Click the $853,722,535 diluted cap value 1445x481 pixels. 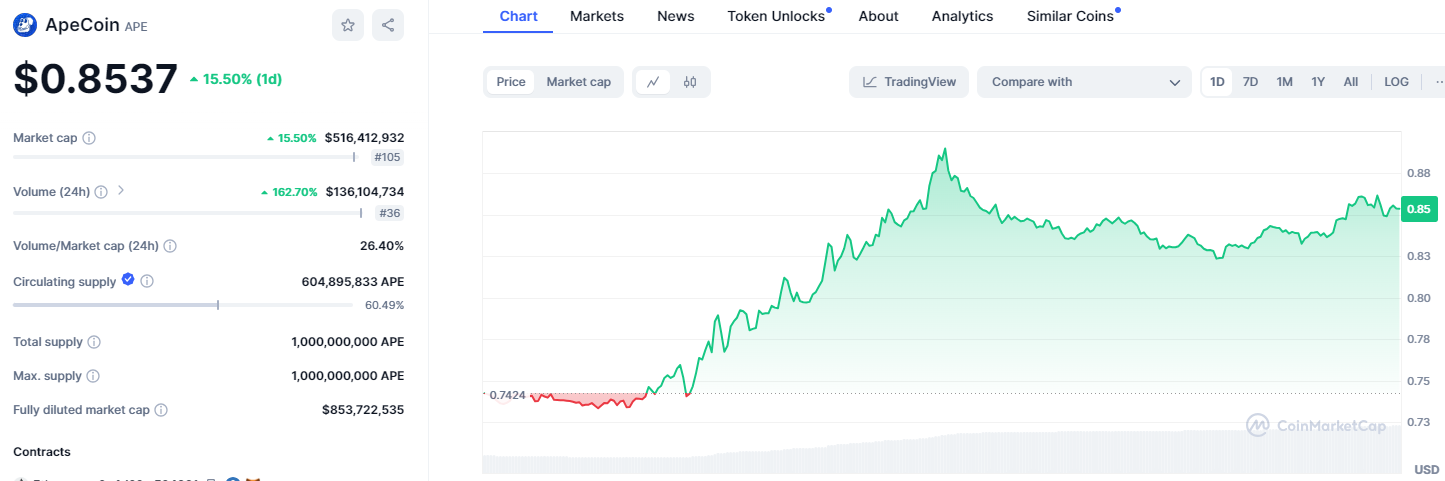(363, 410)
